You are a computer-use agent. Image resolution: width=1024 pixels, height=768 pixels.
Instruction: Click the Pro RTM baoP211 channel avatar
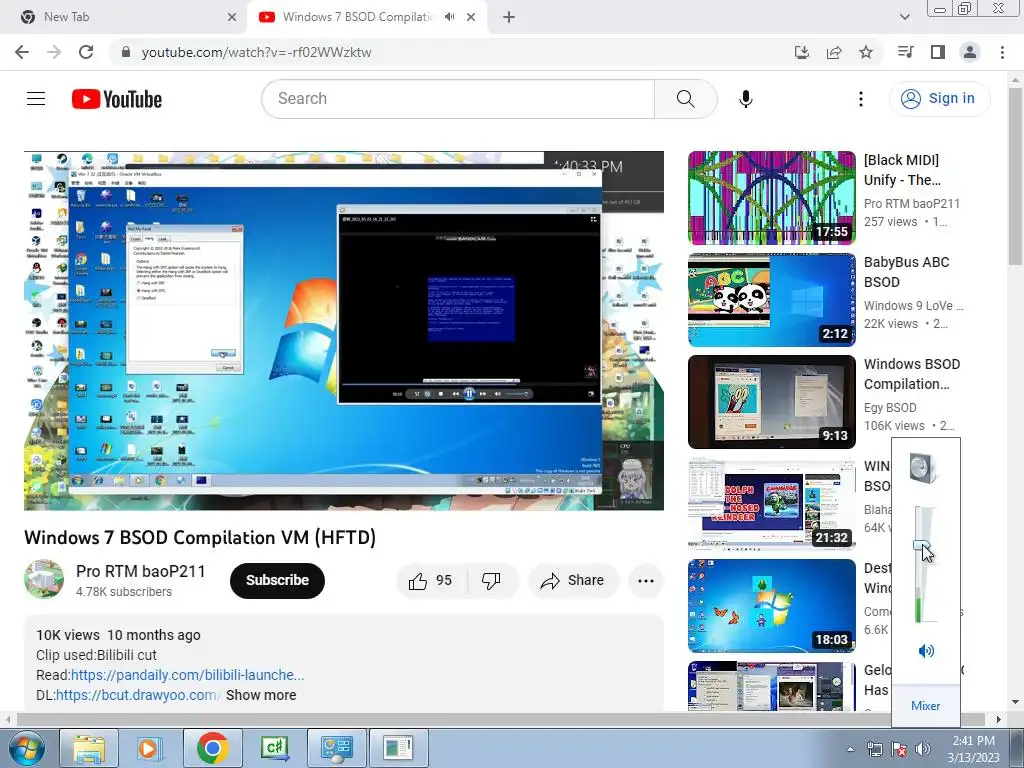click(44, 579)
